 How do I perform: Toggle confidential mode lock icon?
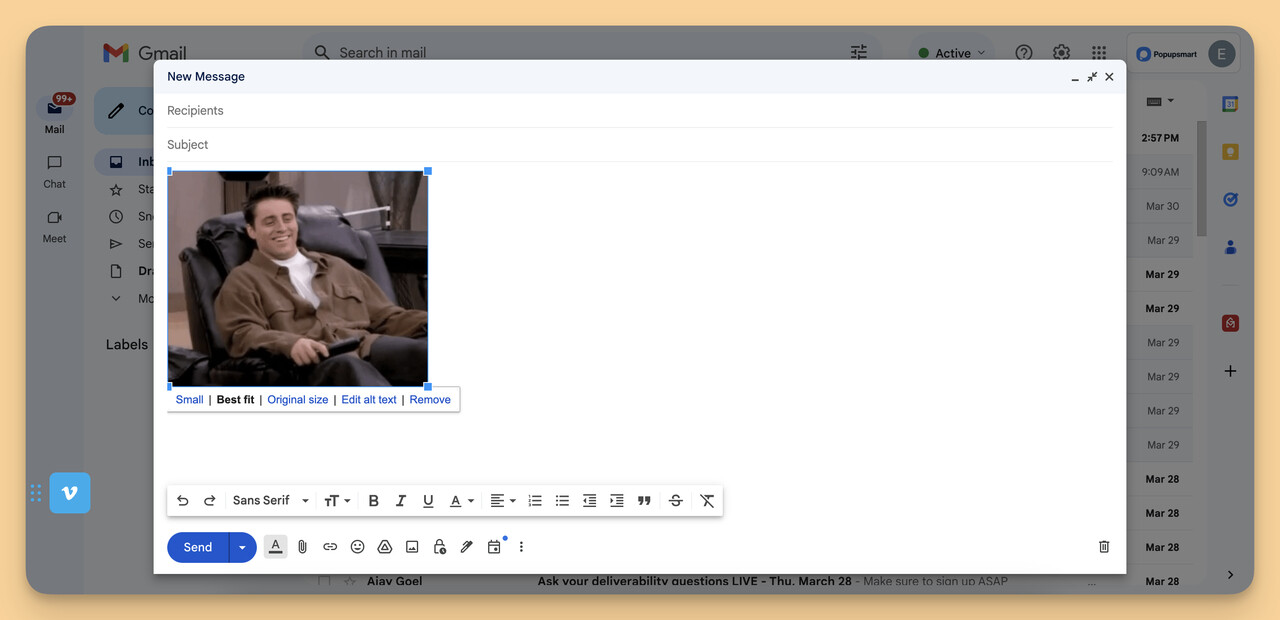(439, 547)
